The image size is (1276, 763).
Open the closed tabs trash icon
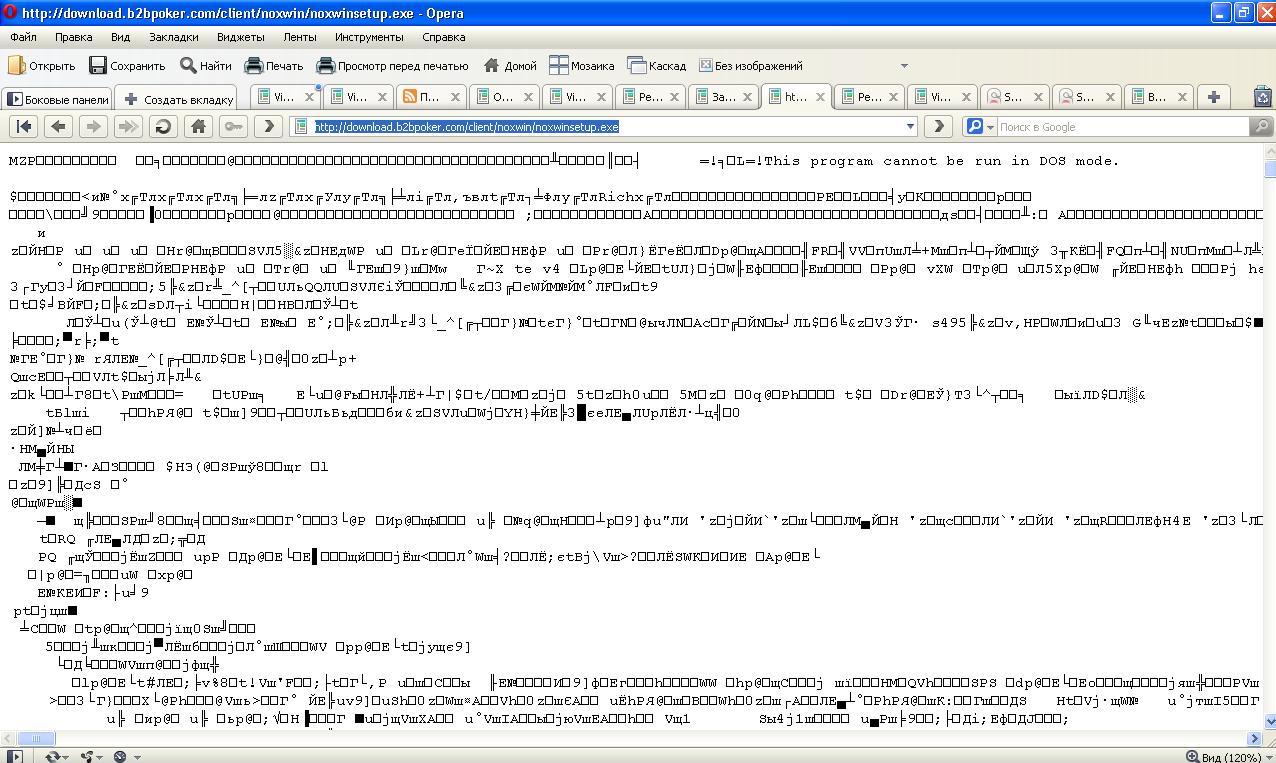pyautogui.click(x=1262, y=97)
